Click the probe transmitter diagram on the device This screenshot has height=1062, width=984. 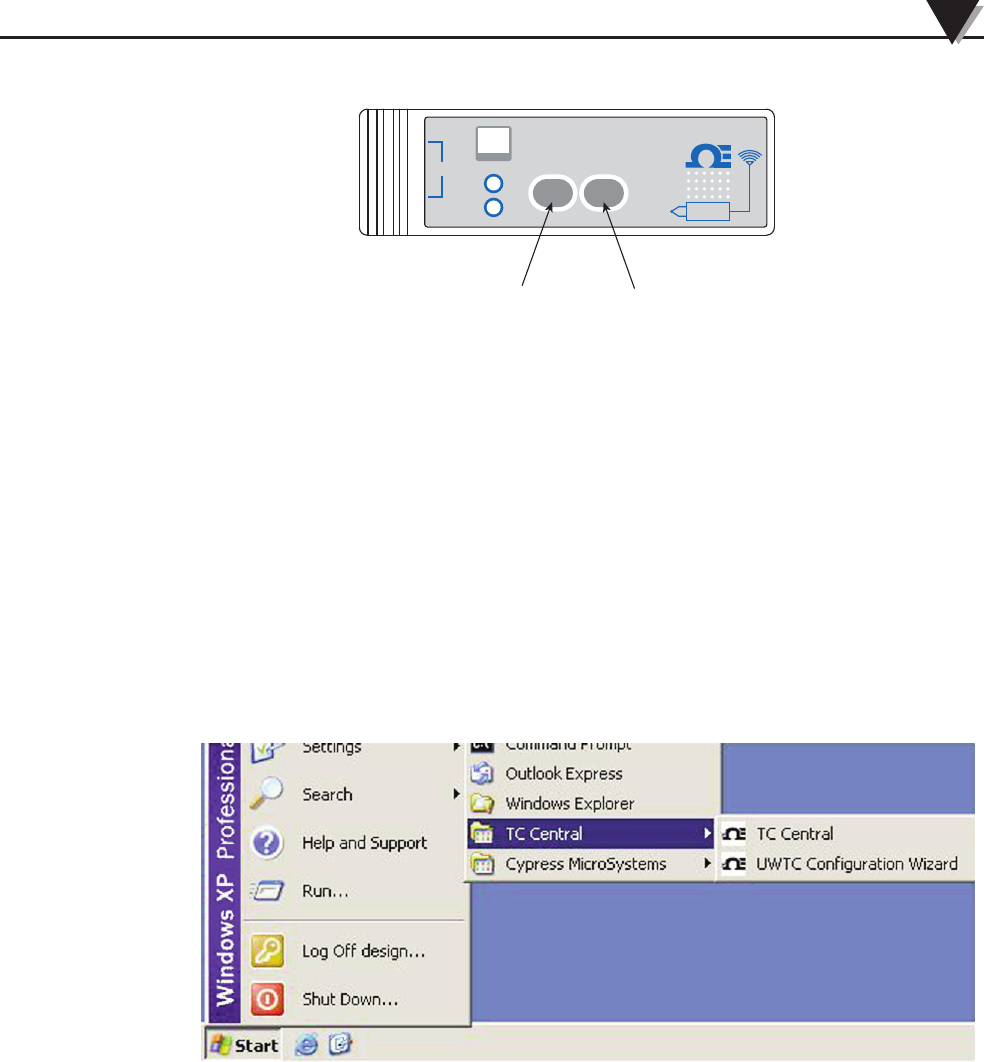(x=702, y=211)
